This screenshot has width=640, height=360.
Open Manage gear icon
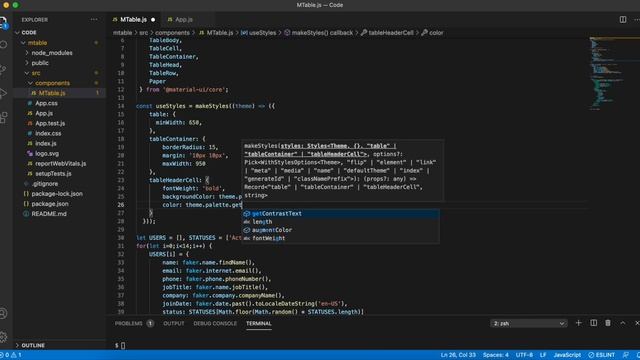point(3,337)
